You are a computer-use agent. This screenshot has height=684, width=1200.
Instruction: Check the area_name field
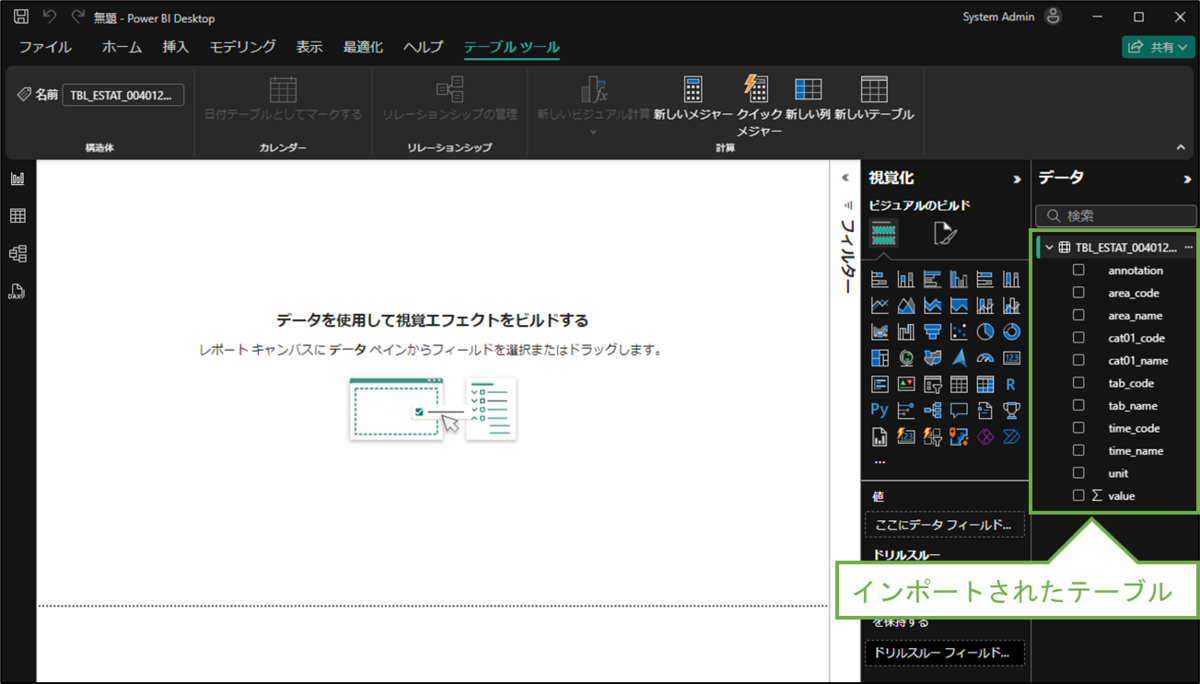1079,315
